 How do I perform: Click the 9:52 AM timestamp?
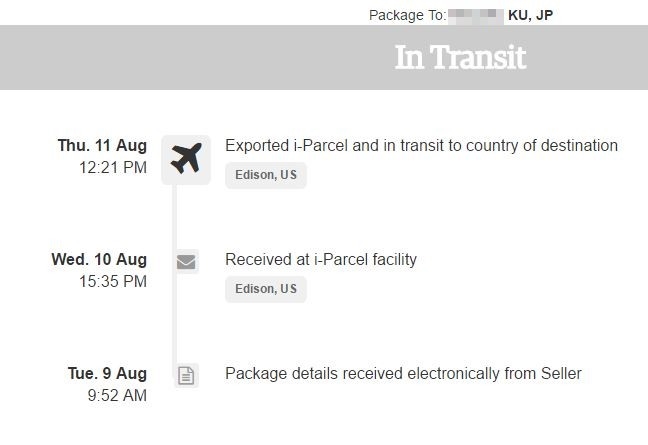(x=116, y=396)
